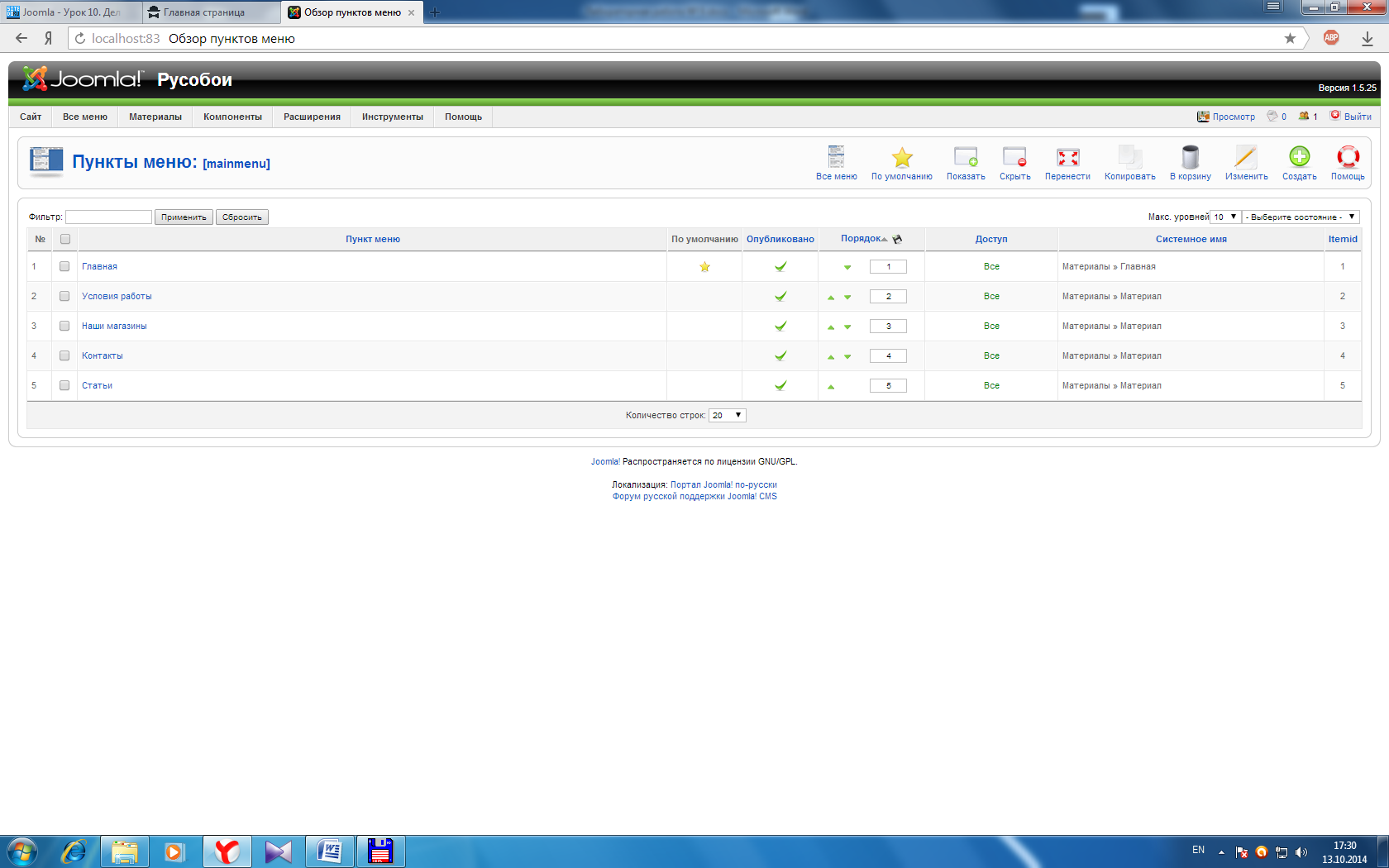Move Главная down with green arrow
Image resolution: width=1389 pixels, height=868 pixels.
[x=847, y=267]
